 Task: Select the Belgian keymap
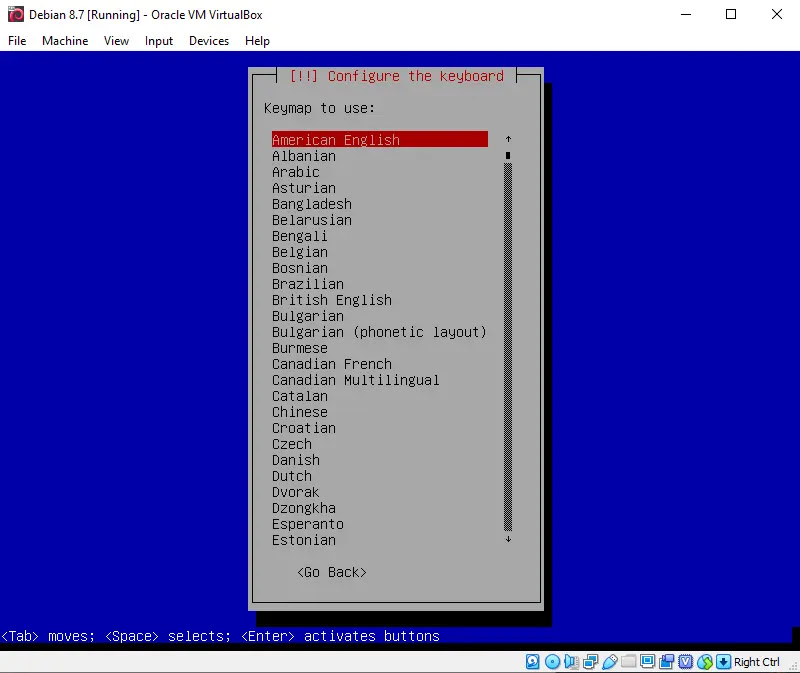[380, 252]
